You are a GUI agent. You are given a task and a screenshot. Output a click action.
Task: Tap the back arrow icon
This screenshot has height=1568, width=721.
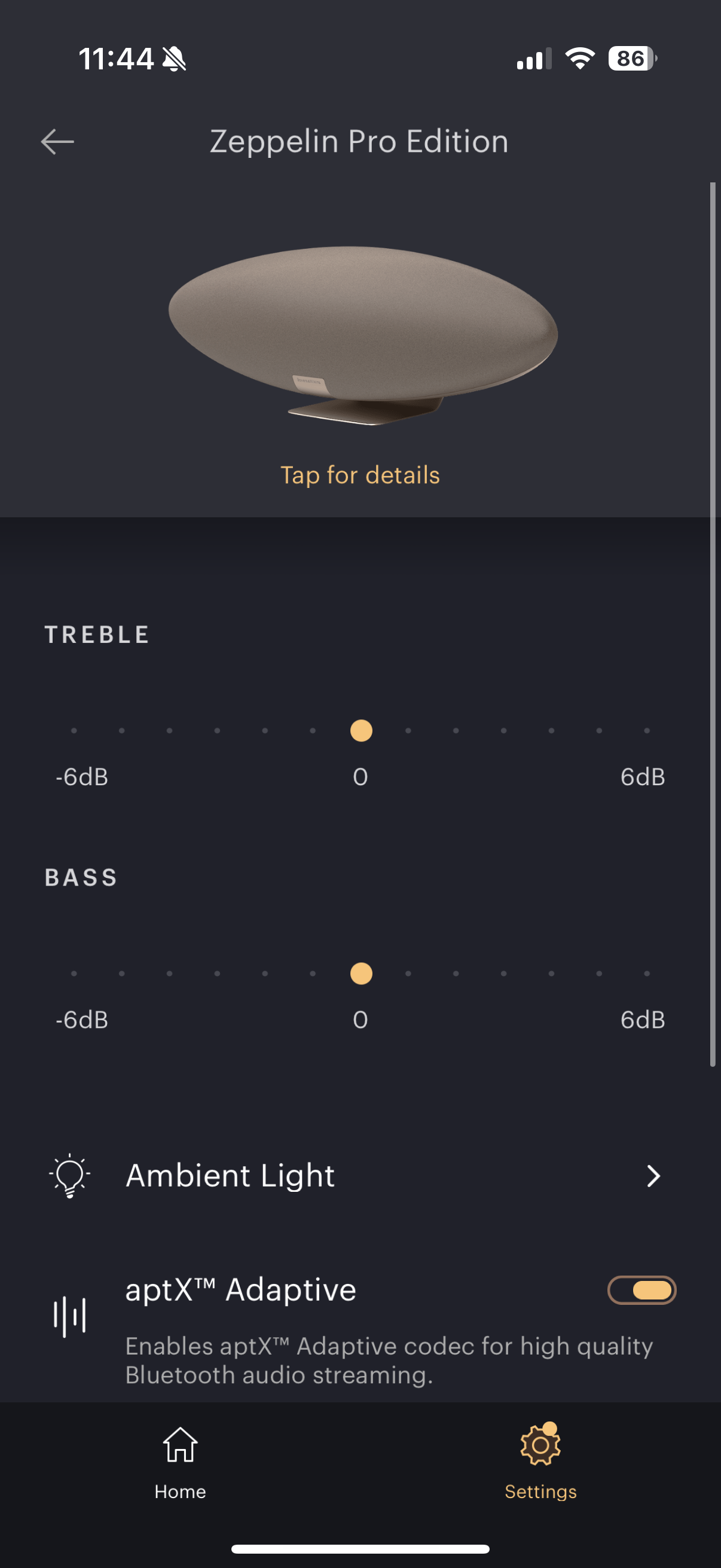click(58, 142)
